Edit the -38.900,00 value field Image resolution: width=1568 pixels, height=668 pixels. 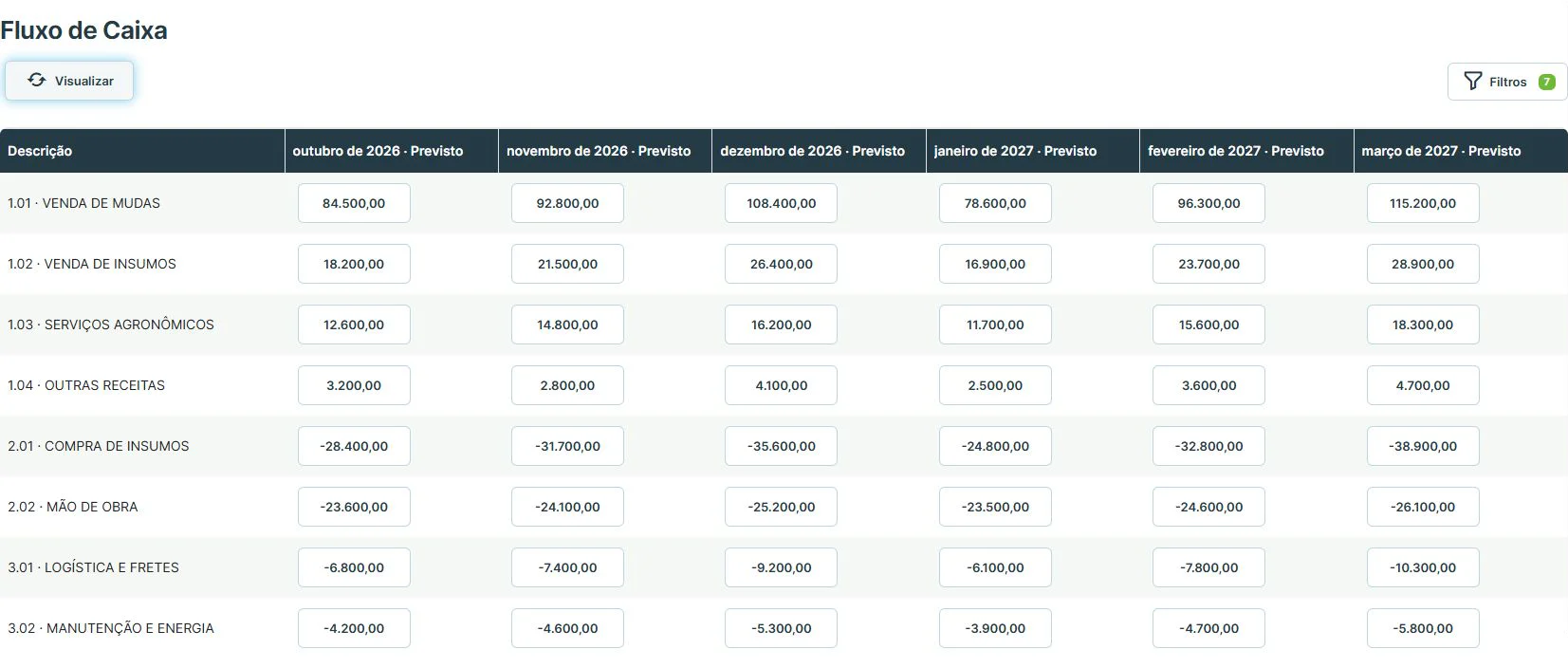point(1423,446)
